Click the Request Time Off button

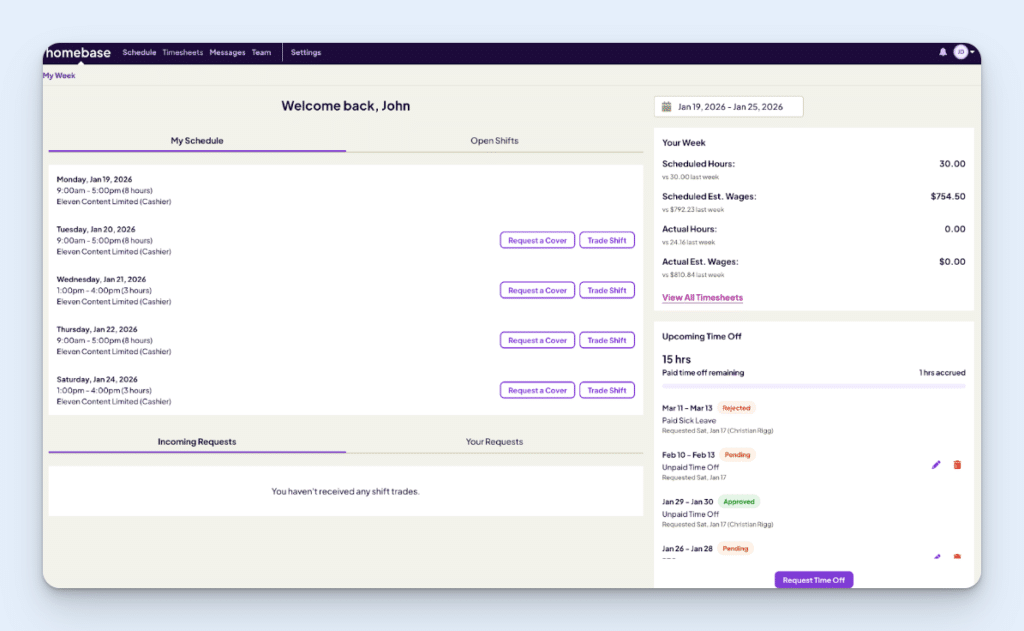pos(813,580)
